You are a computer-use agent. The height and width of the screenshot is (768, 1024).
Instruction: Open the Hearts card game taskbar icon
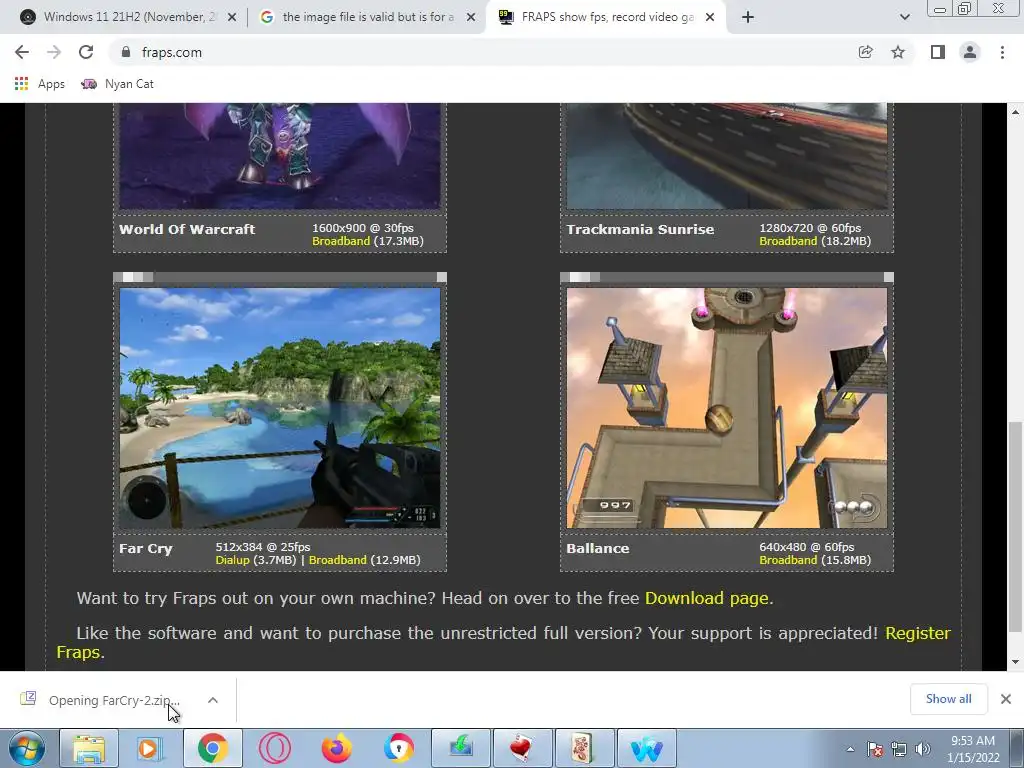pyautogui.click(x=522, y=748)
